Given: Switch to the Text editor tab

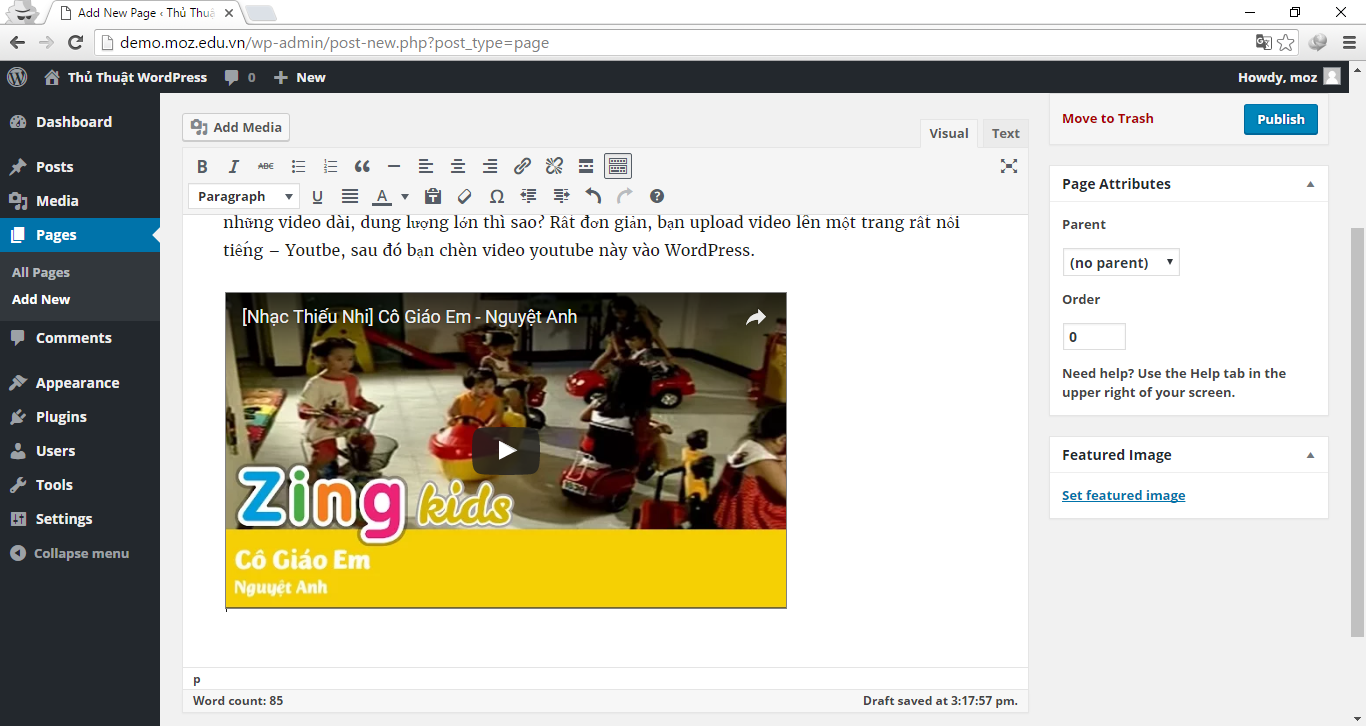Looking at the screenshot, I should pos(1005,133).
